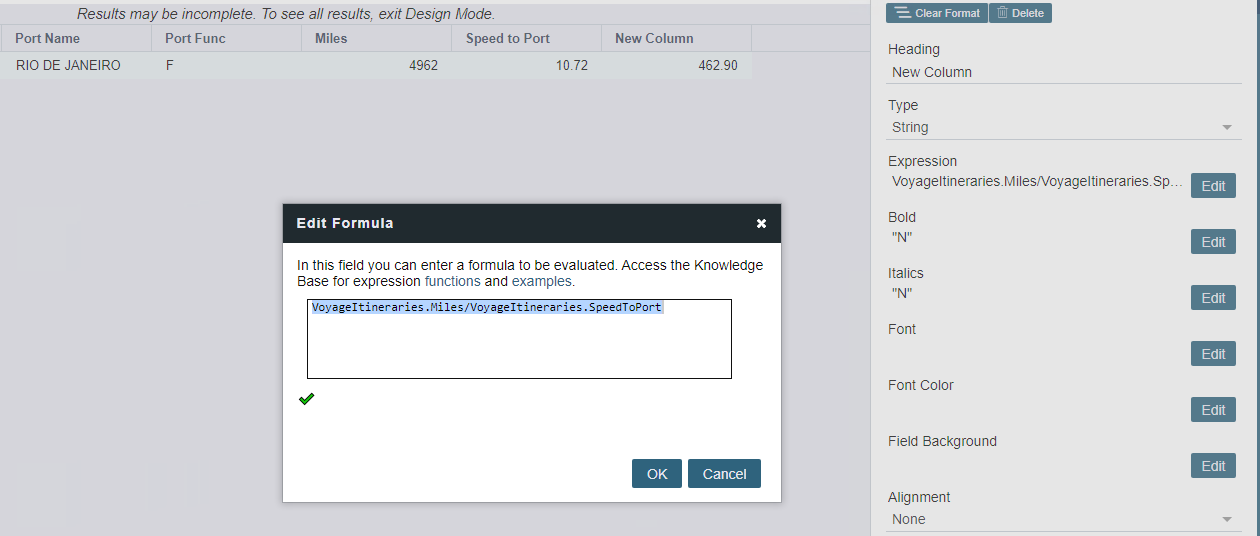Expand the Alignment dropdown
The image size is (1260, 536).
coord(1064,519)
